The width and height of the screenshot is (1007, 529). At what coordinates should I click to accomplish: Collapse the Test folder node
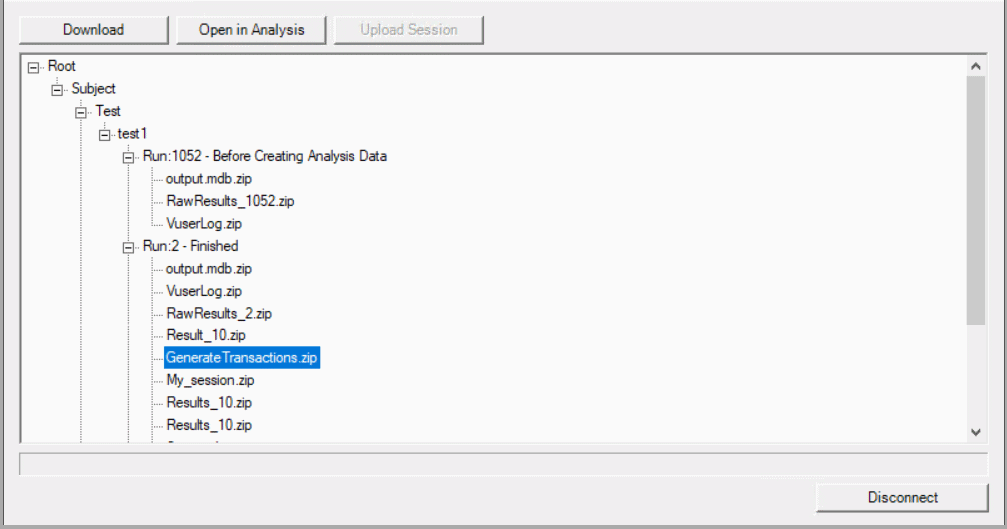click(82, 112)
